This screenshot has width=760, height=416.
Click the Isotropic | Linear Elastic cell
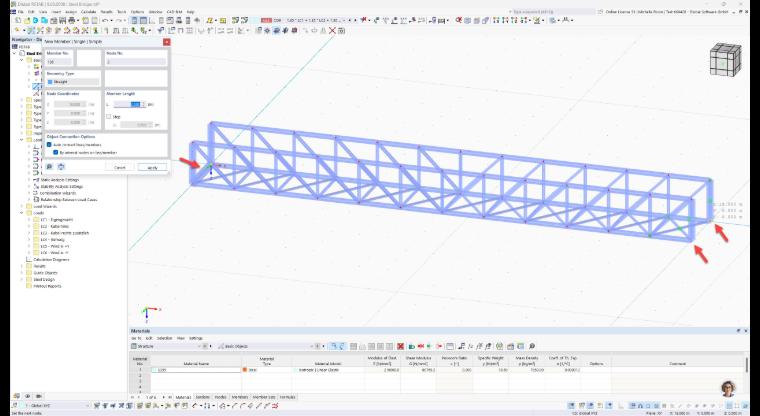tap(328, 370)
